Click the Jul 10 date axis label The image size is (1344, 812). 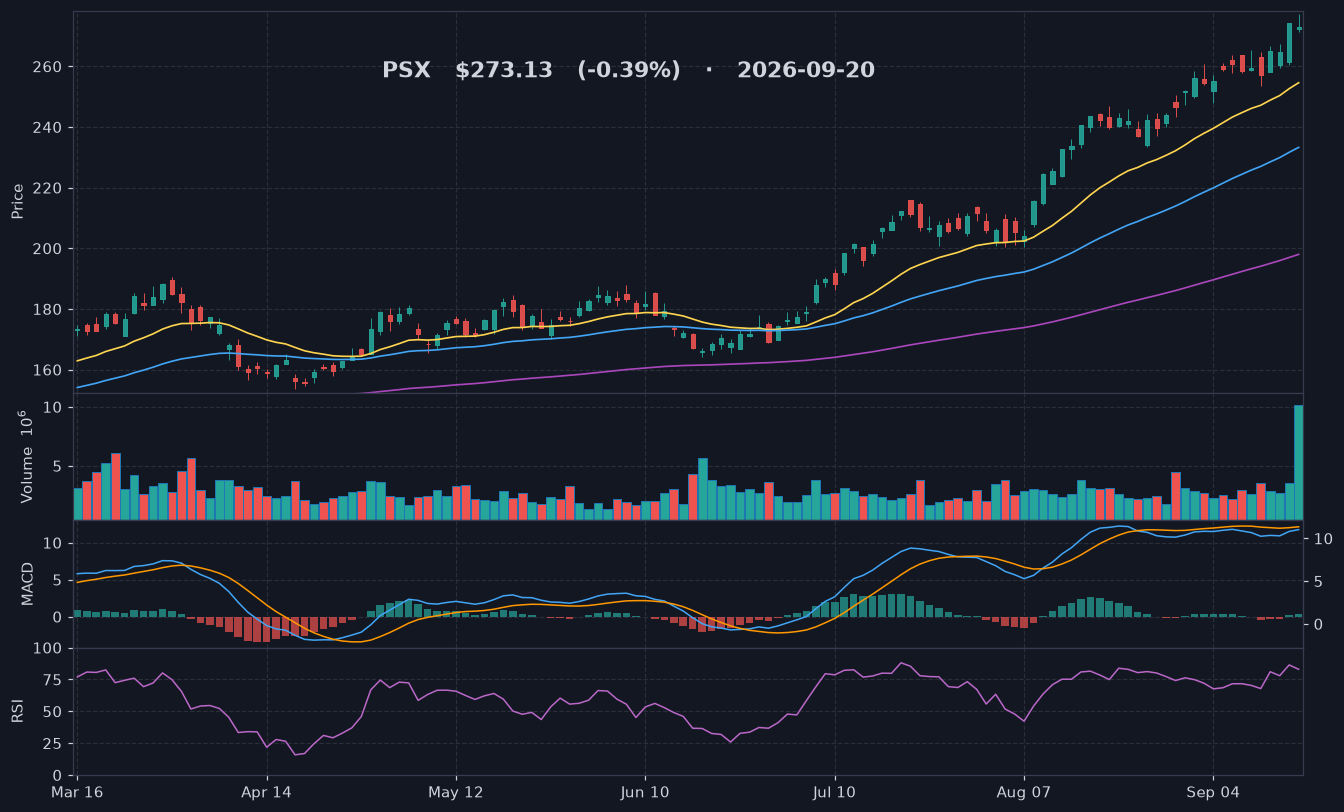834,792
